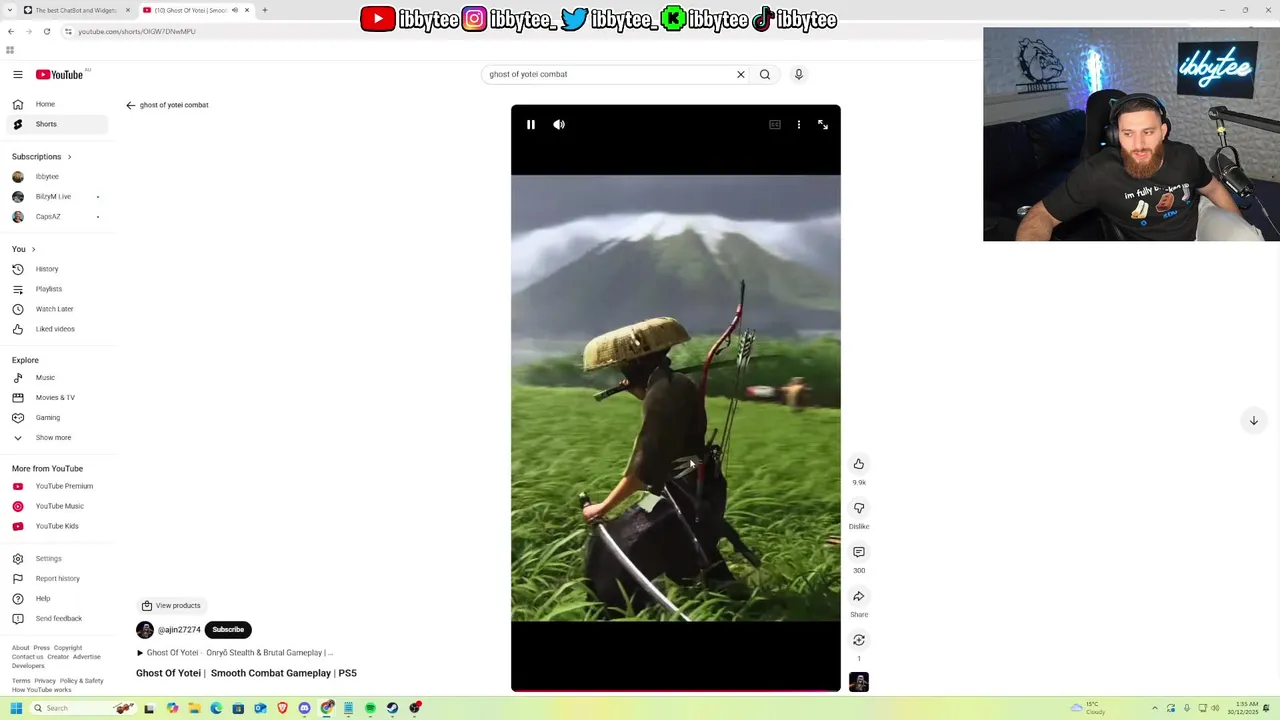The image size is (1280, 720).
Task: Expand Show more under Explore
Action: [56, 437]
